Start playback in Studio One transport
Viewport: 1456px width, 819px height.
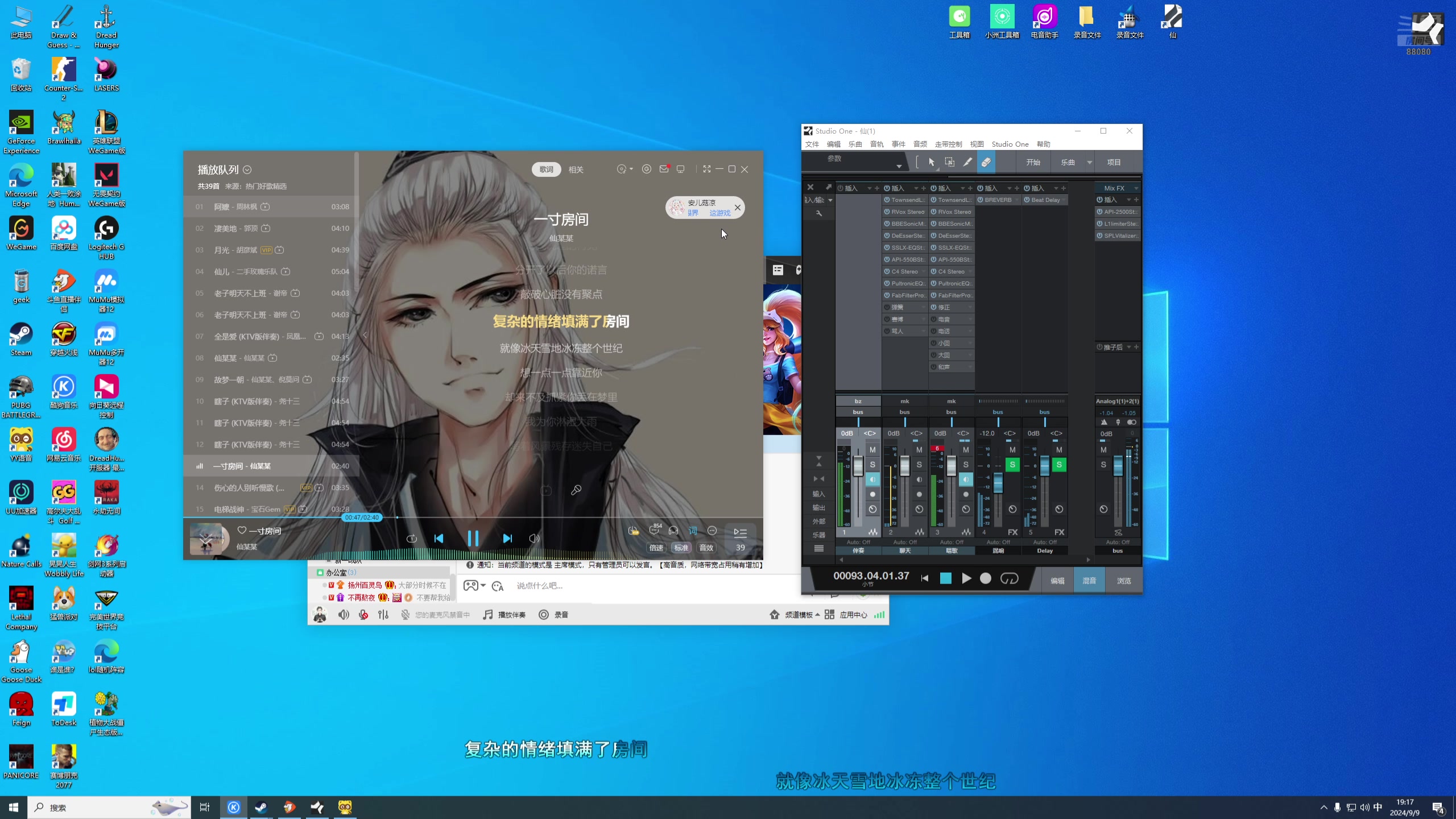pos(966,578)
